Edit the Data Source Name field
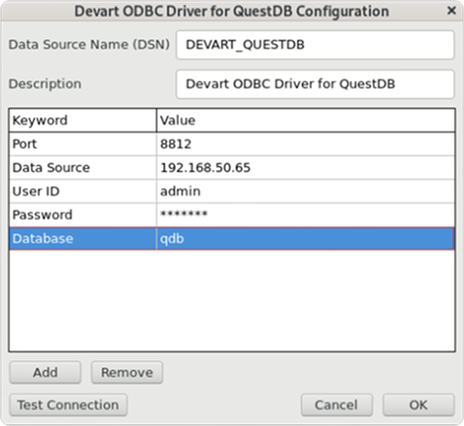The width and height of the screenshot is (464, 426). point(315,45)
